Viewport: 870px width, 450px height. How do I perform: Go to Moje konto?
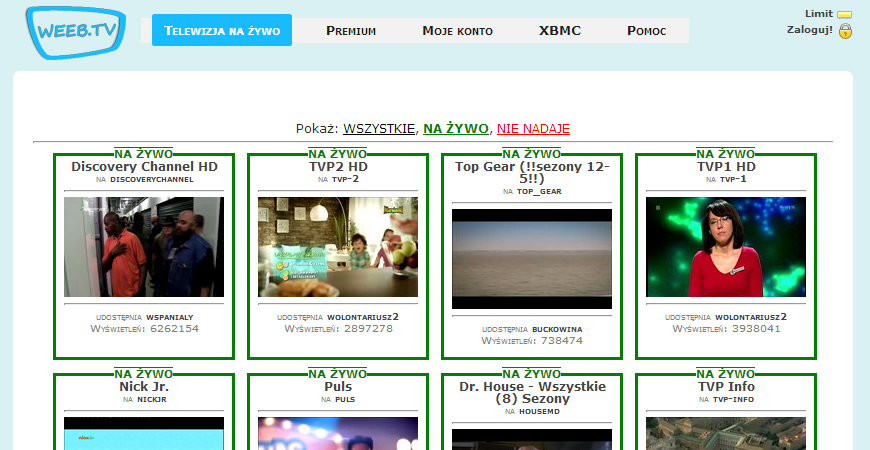click(457, 31)
